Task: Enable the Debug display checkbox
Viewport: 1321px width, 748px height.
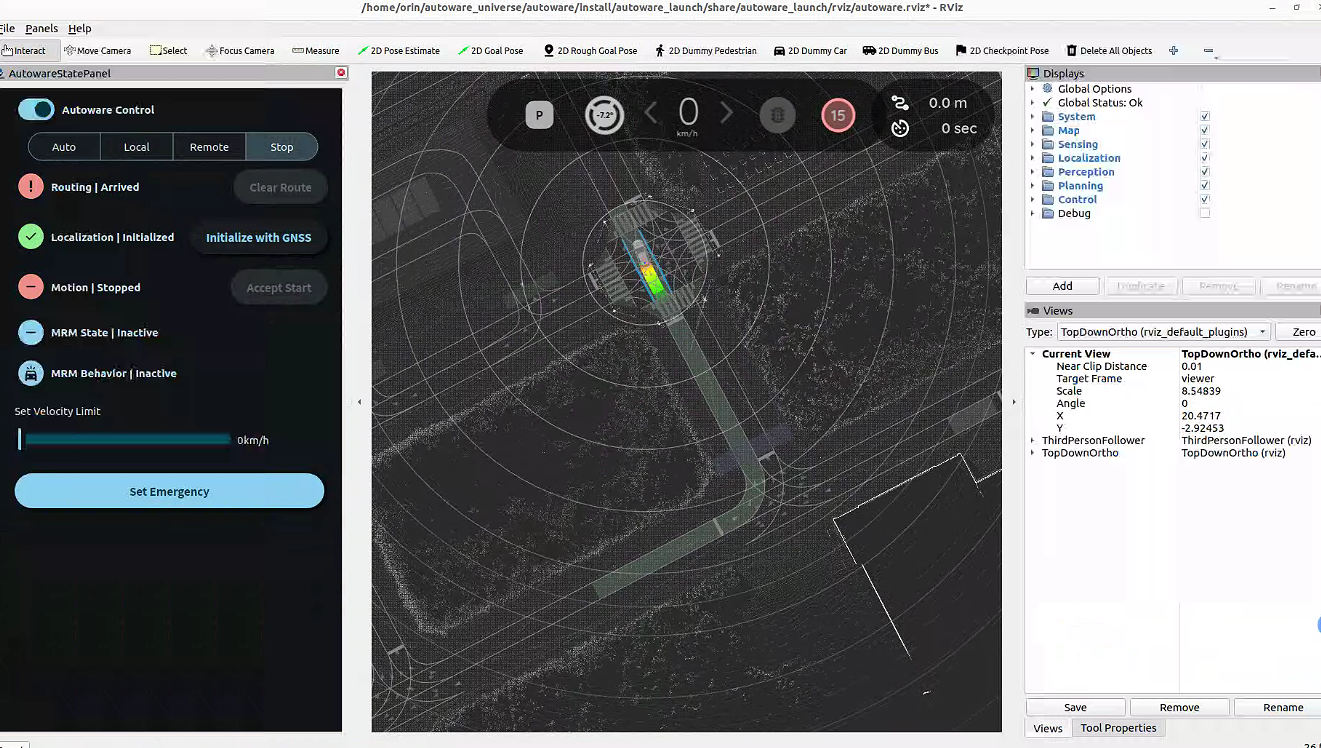Action: (1204, 213)
